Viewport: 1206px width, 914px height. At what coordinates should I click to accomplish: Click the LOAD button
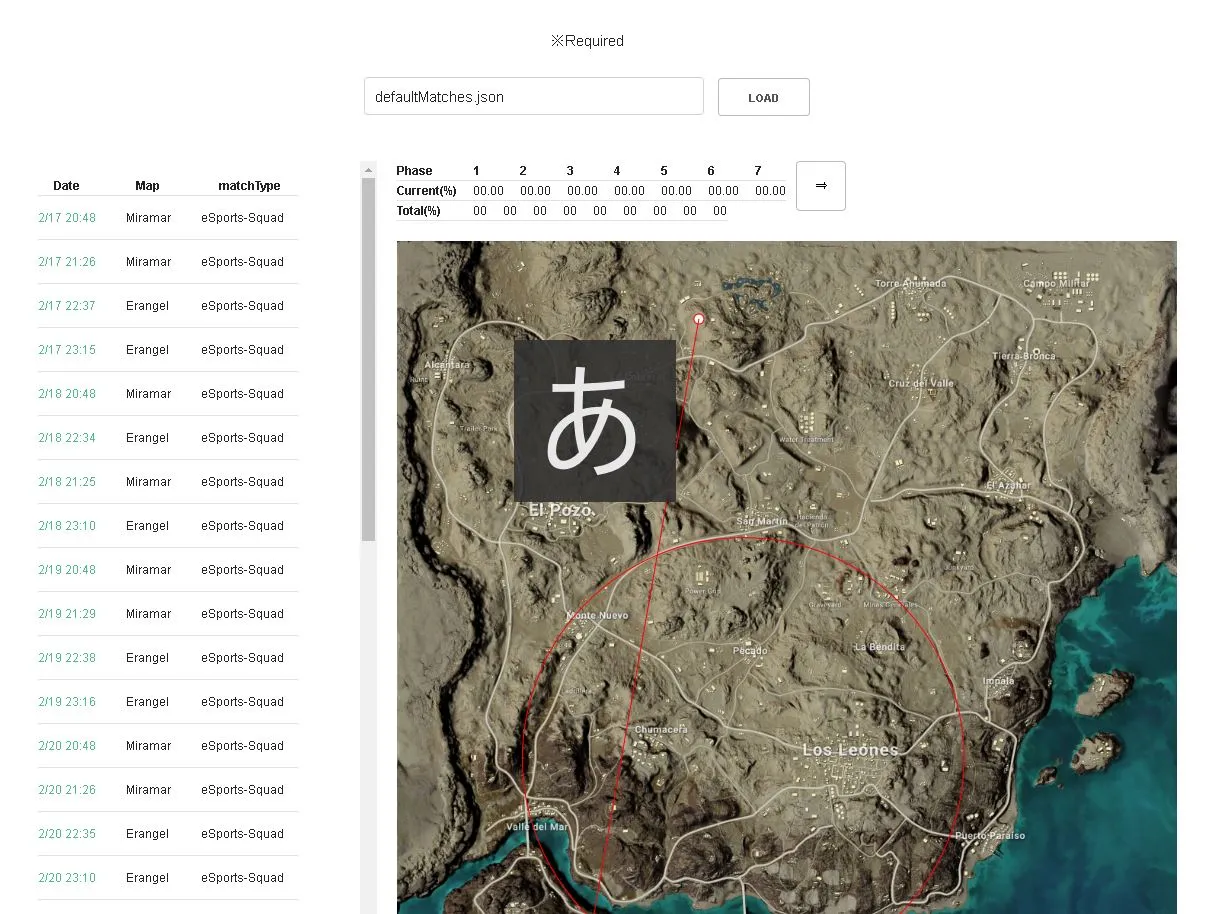(x=763, y=97)
